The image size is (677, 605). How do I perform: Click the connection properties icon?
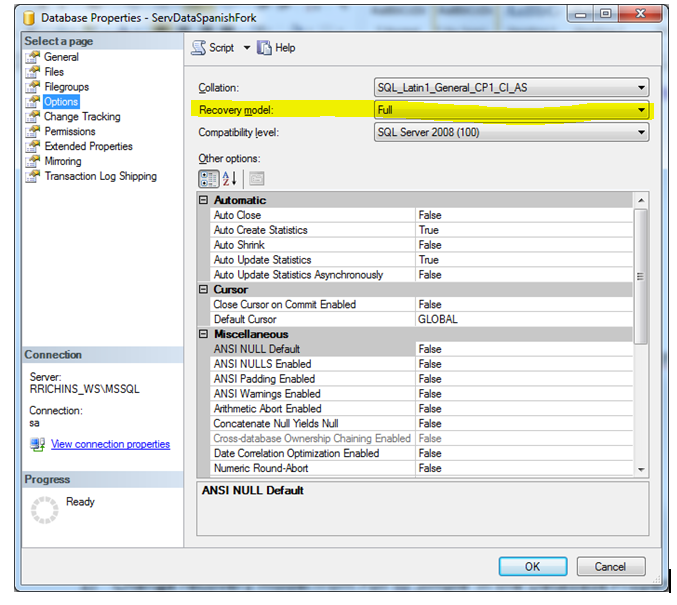click(38, 444)
